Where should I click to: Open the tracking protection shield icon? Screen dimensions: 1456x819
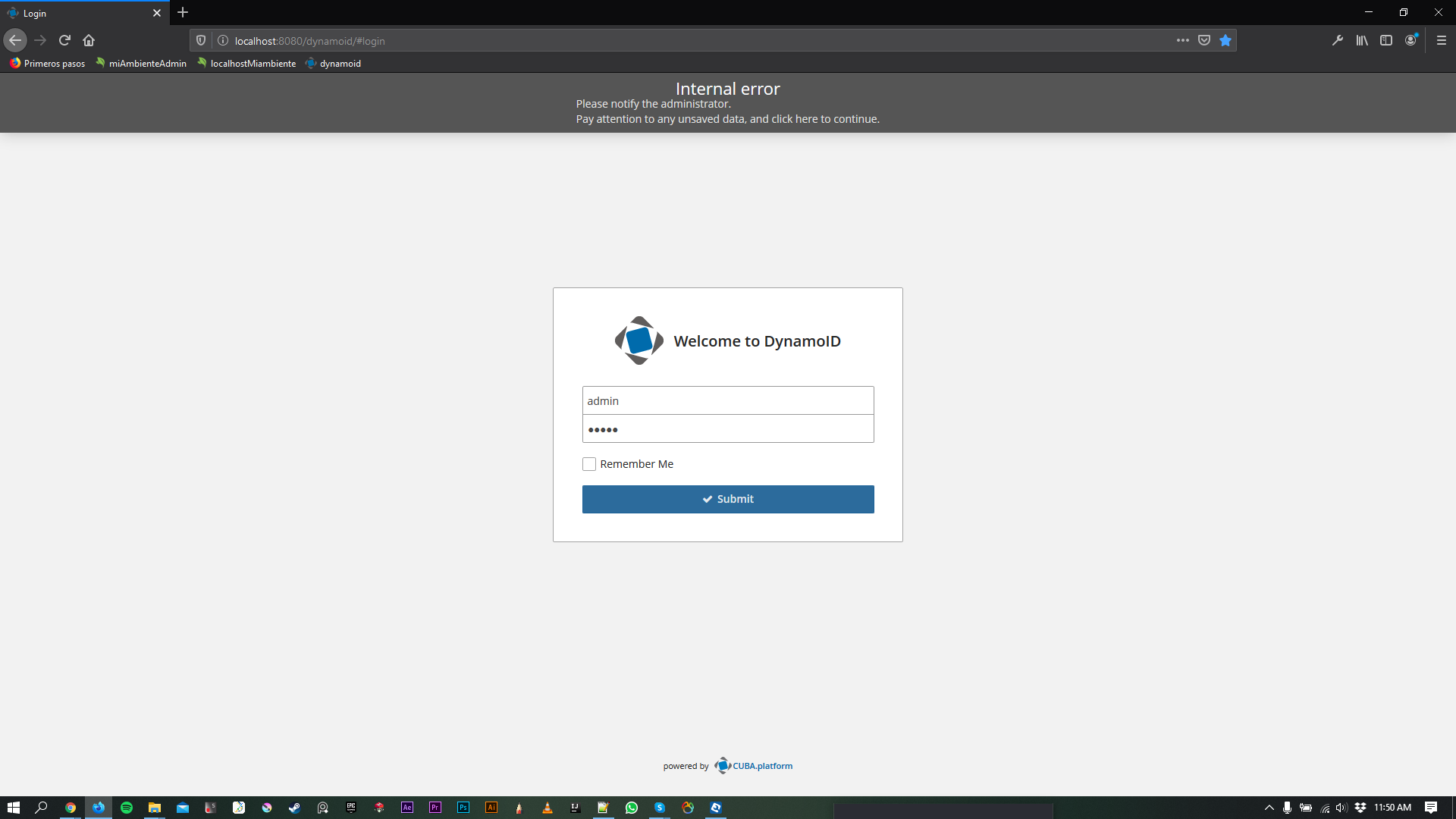coord(201,40)
